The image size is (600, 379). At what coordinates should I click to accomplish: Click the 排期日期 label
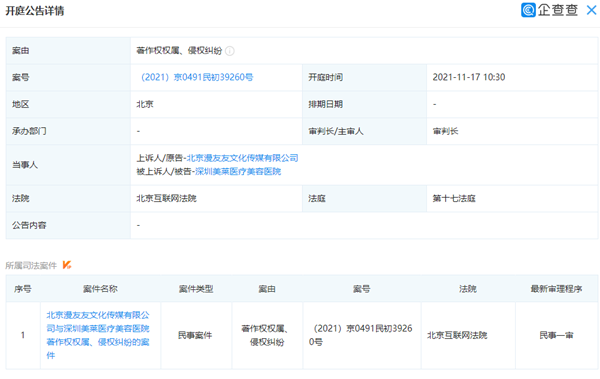(326, 104)
